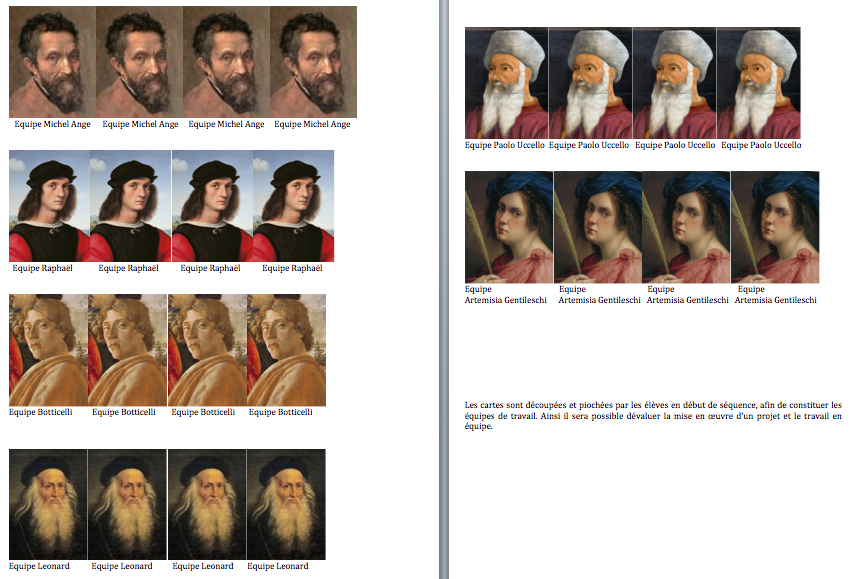Select the leftmost Leonard portrait

click(x=48, y=504)
